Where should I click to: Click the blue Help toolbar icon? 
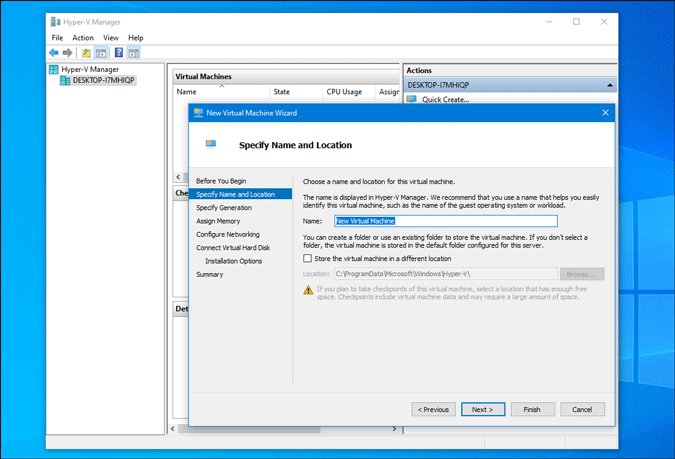pos(119,53)
